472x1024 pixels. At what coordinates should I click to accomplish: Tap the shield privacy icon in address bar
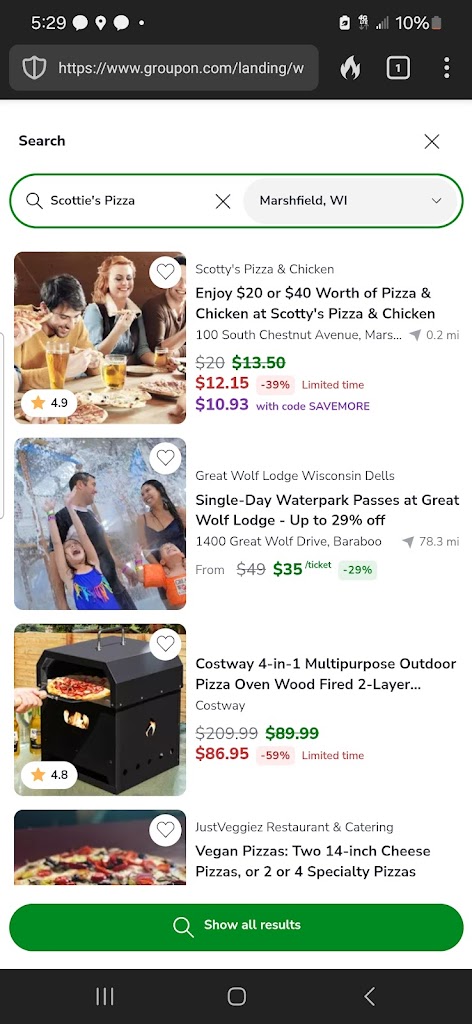pyautogui.click(x=35, y=67)
